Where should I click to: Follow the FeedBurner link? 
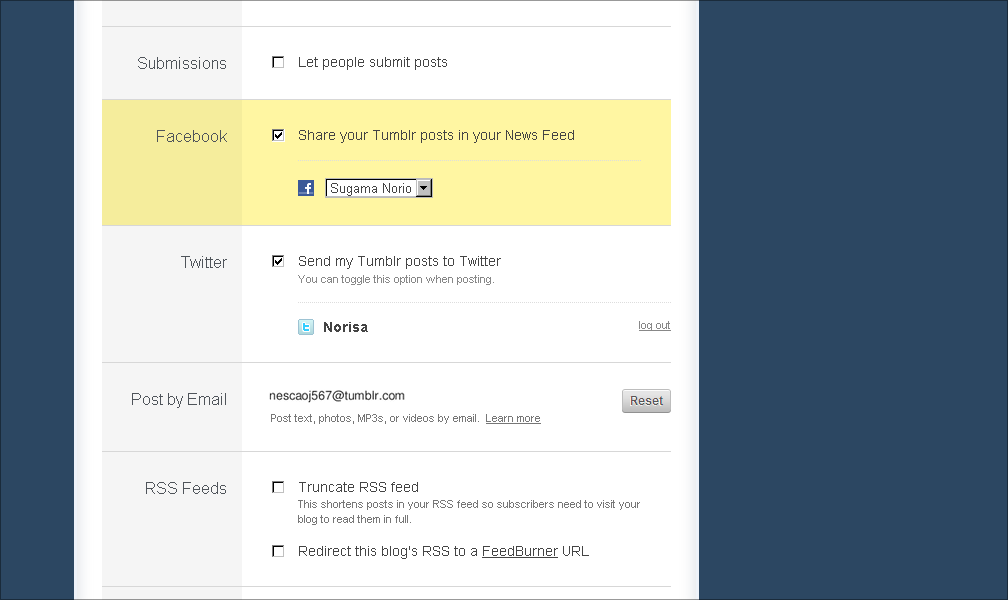coord(519,551)
